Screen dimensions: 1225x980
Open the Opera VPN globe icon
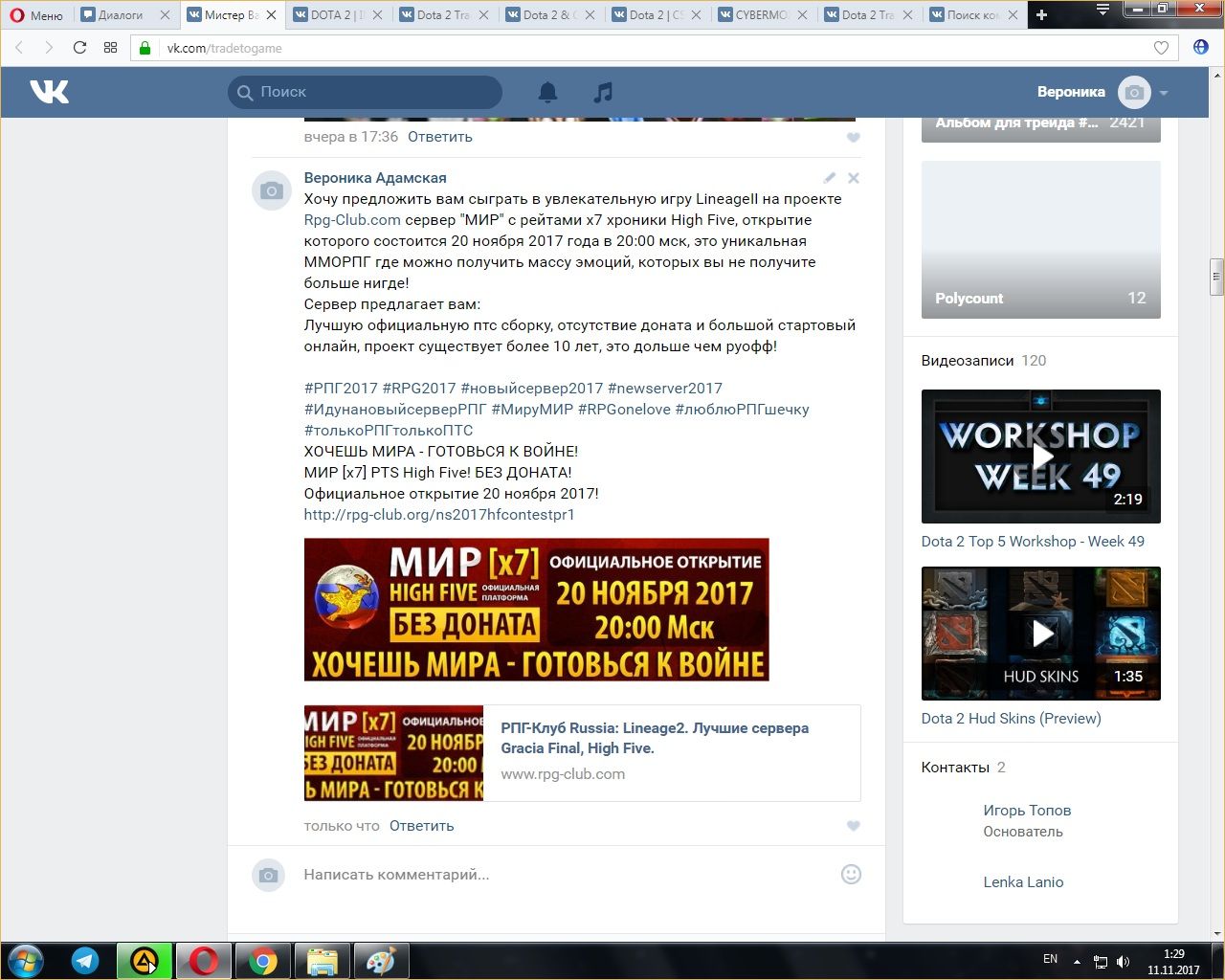(x=1201, y=48)
